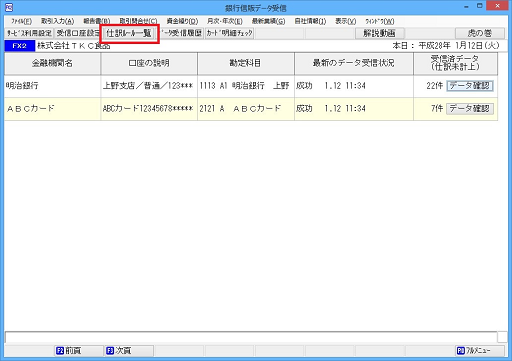Screen dimensions: 512x361
Task: Click データ確認 for ABCカード row
Action: click(x=469, y=108)
